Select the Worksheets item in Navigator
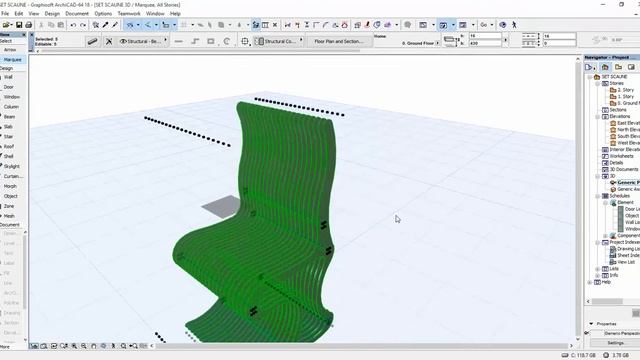The image size is (640, 360). click(621, 156)
